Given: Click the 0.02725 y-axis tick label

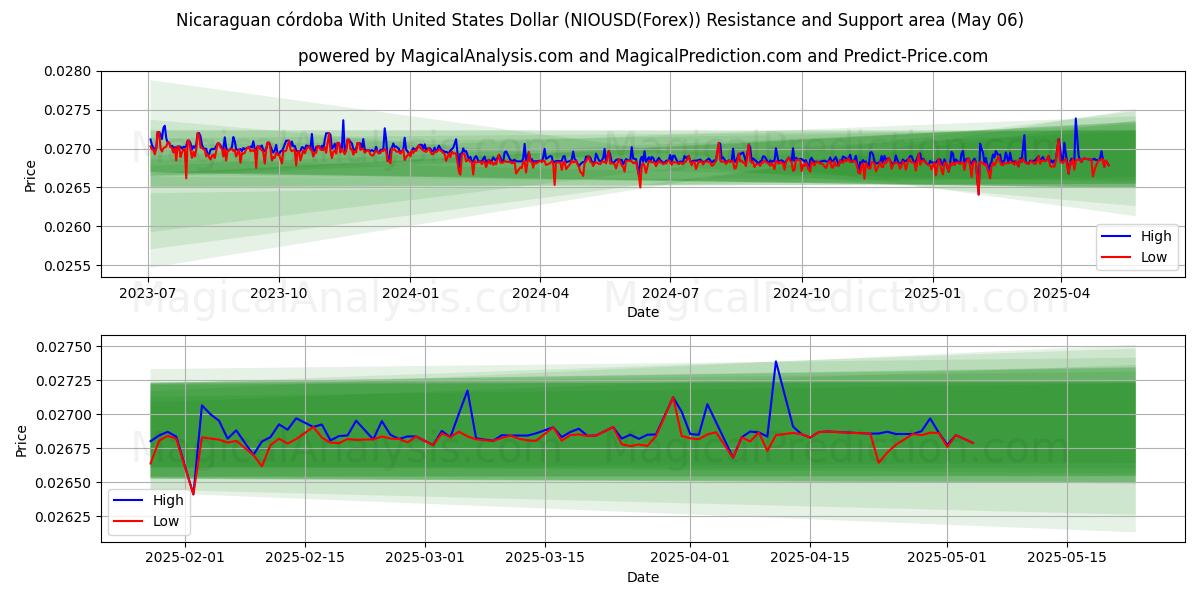Looking at the screenshot, I should (65, 381).
